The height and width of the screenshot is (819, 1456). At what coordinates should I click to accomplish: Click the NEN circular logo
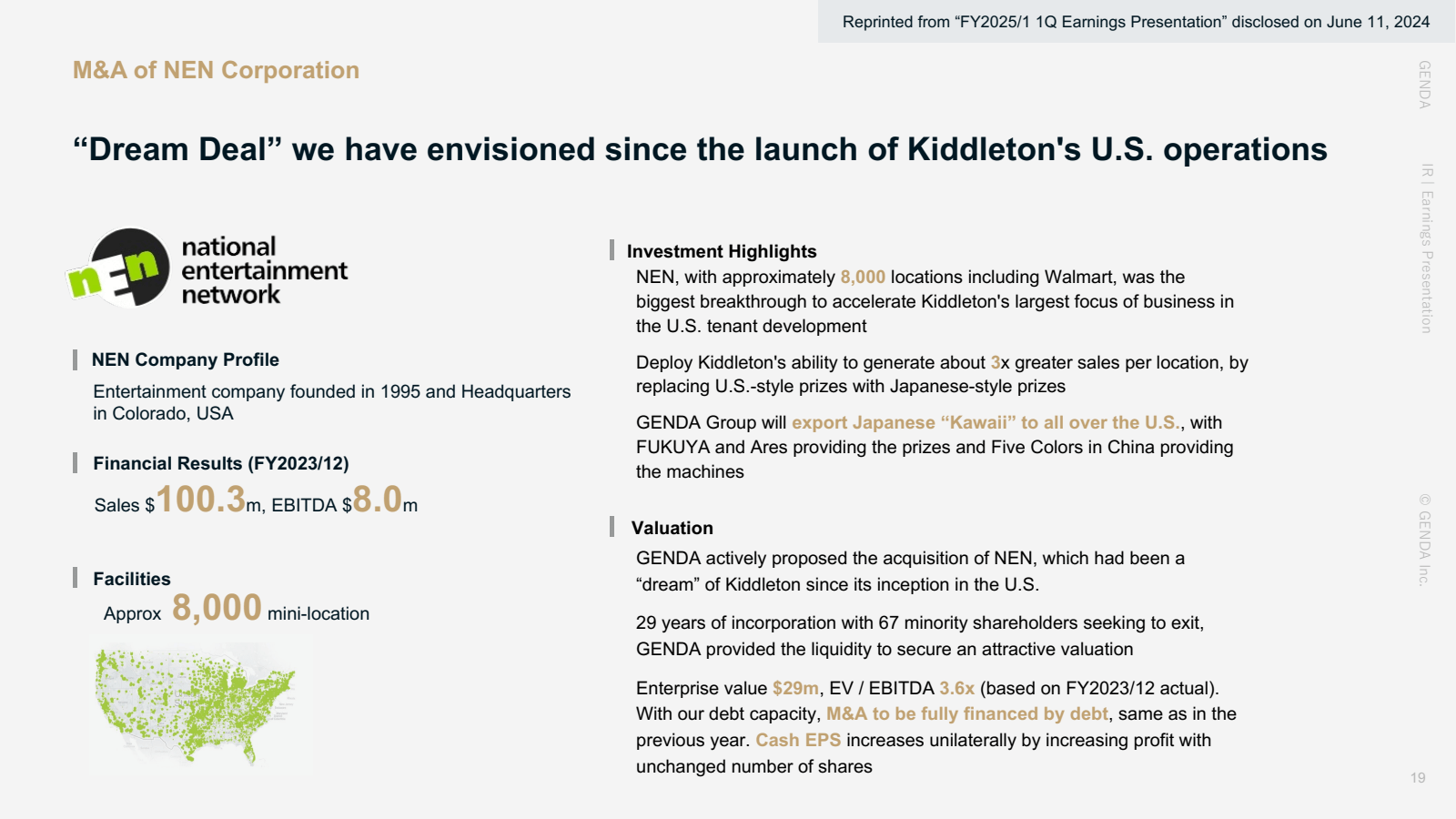point(119,268)
